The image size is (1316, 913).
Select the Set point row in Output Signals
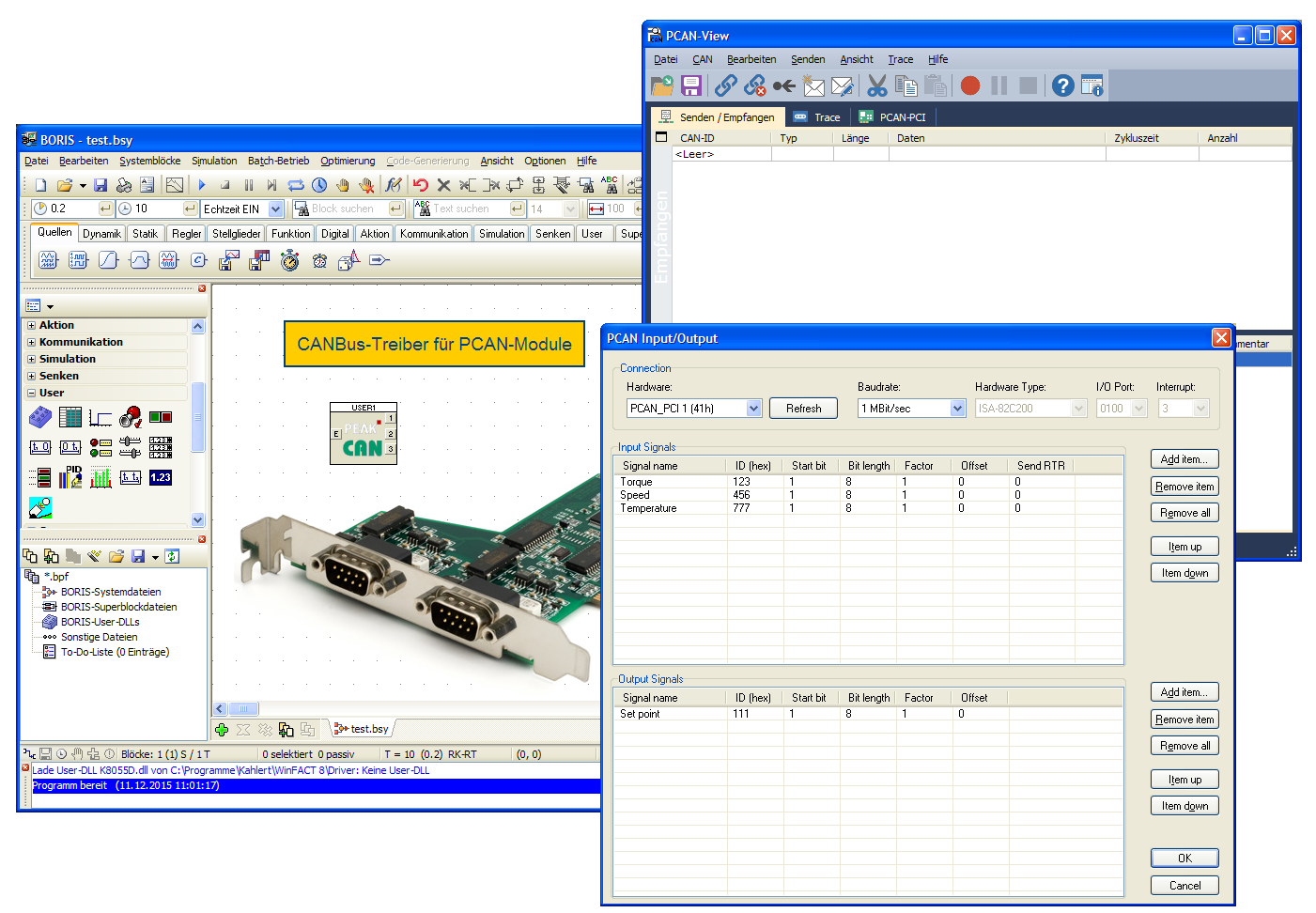868,714
